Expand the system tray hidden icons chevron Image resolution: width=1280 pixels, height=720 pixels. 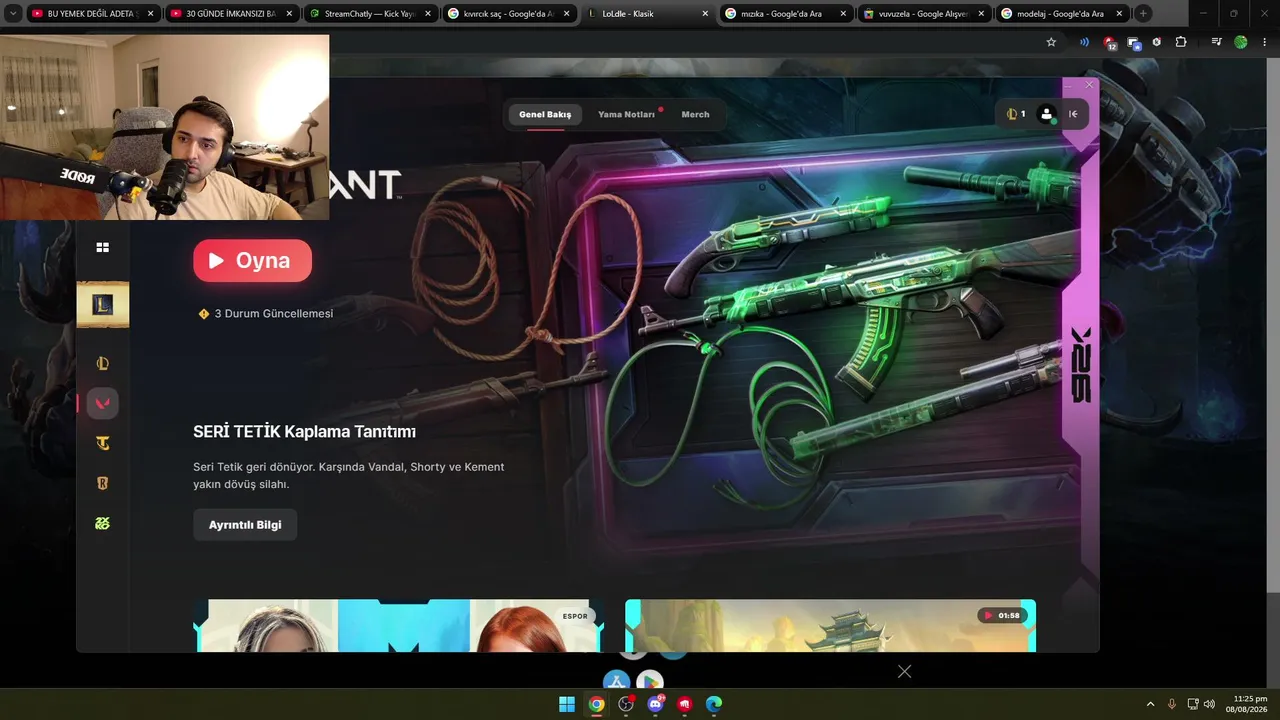1150,704
